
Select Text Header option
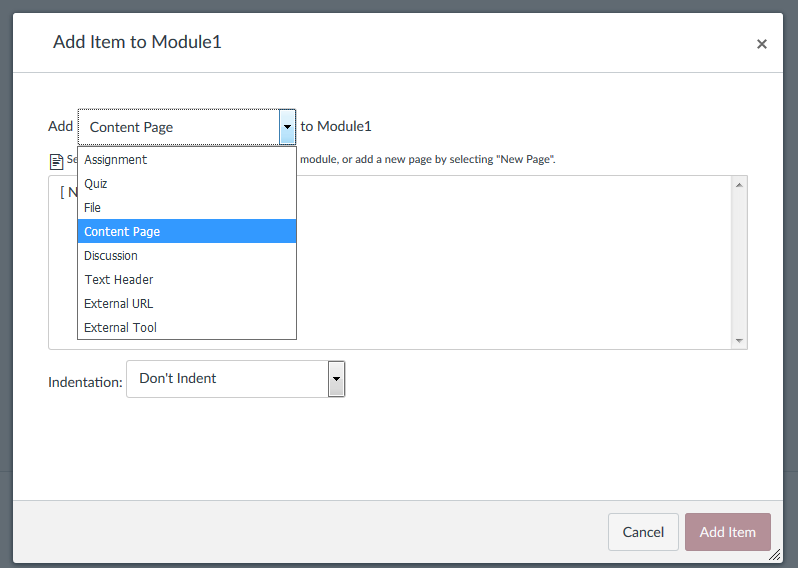119,280
